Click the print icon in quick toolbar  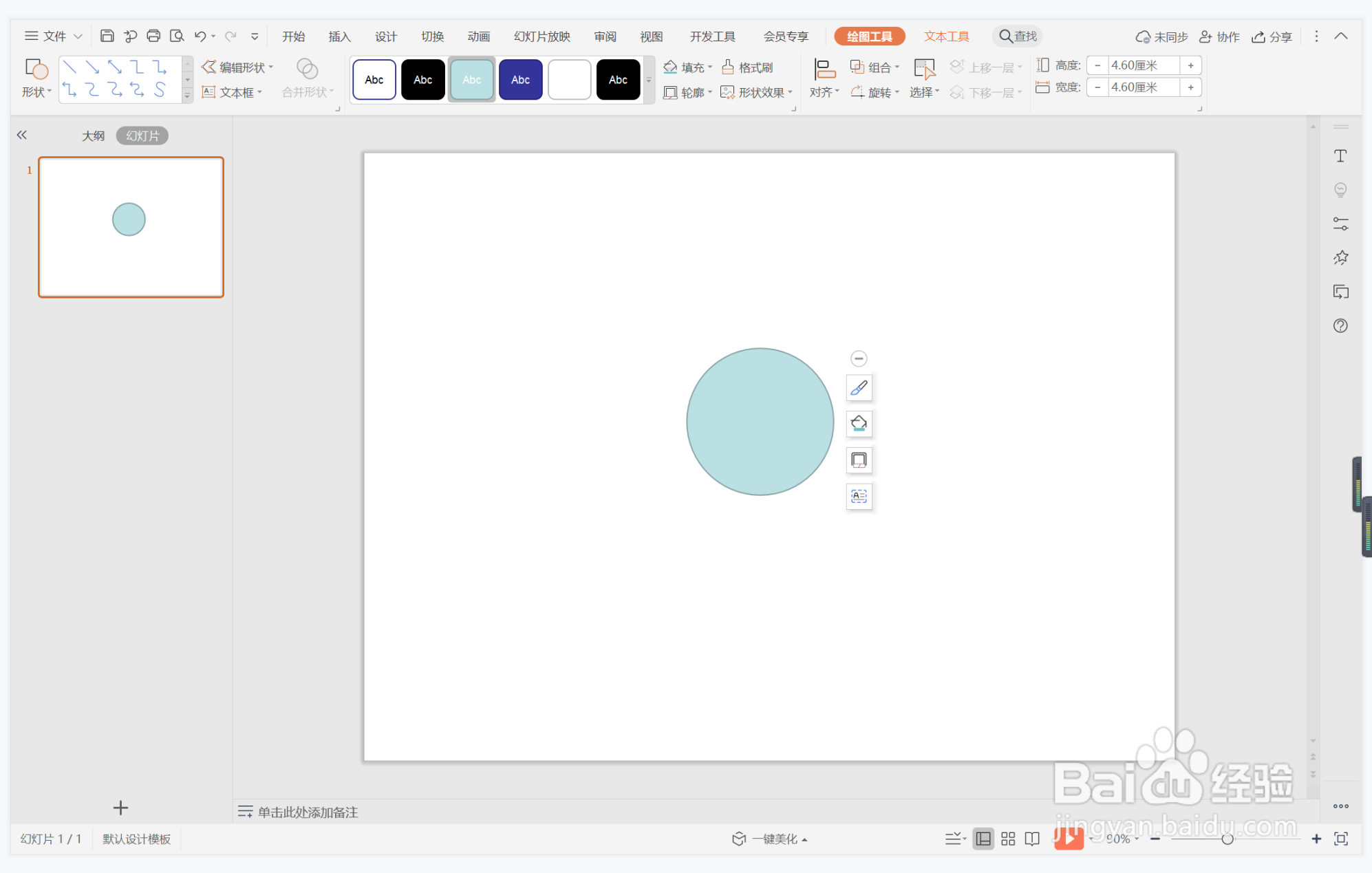(153, 36)
